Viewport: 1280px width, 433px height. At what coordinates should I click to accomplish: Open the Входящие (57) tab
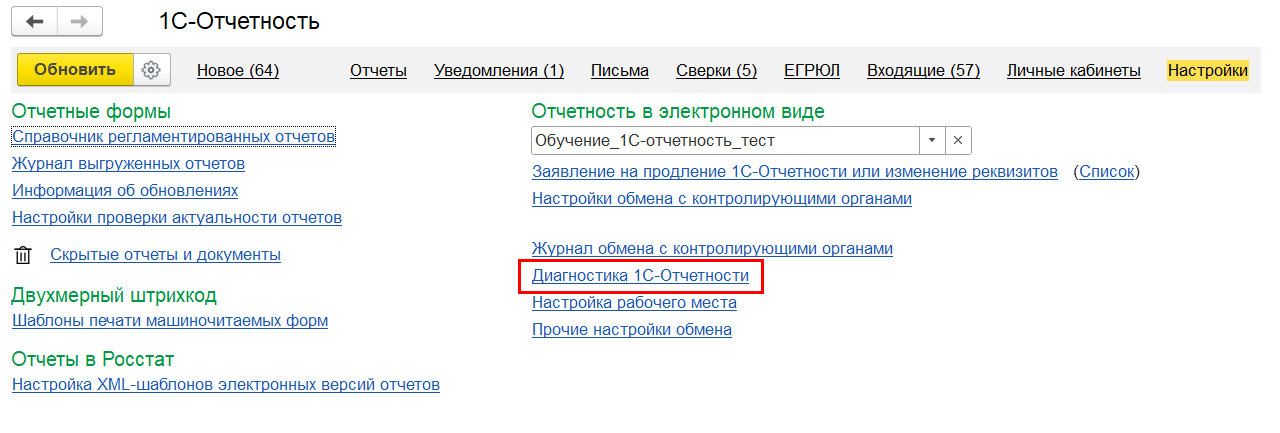923,70
